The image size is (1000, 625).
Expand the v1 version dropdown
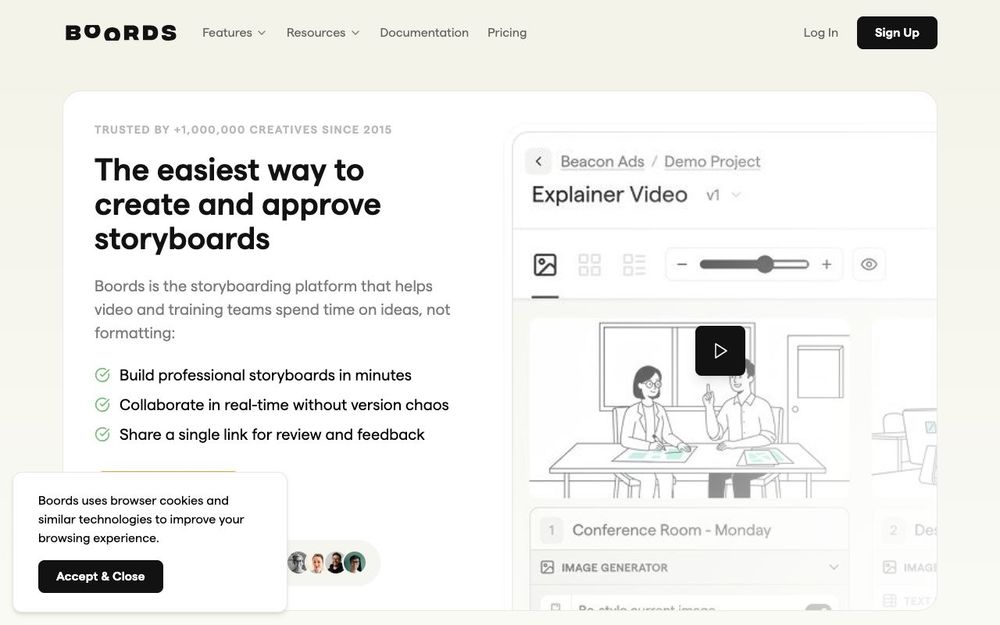pos(723,195)
